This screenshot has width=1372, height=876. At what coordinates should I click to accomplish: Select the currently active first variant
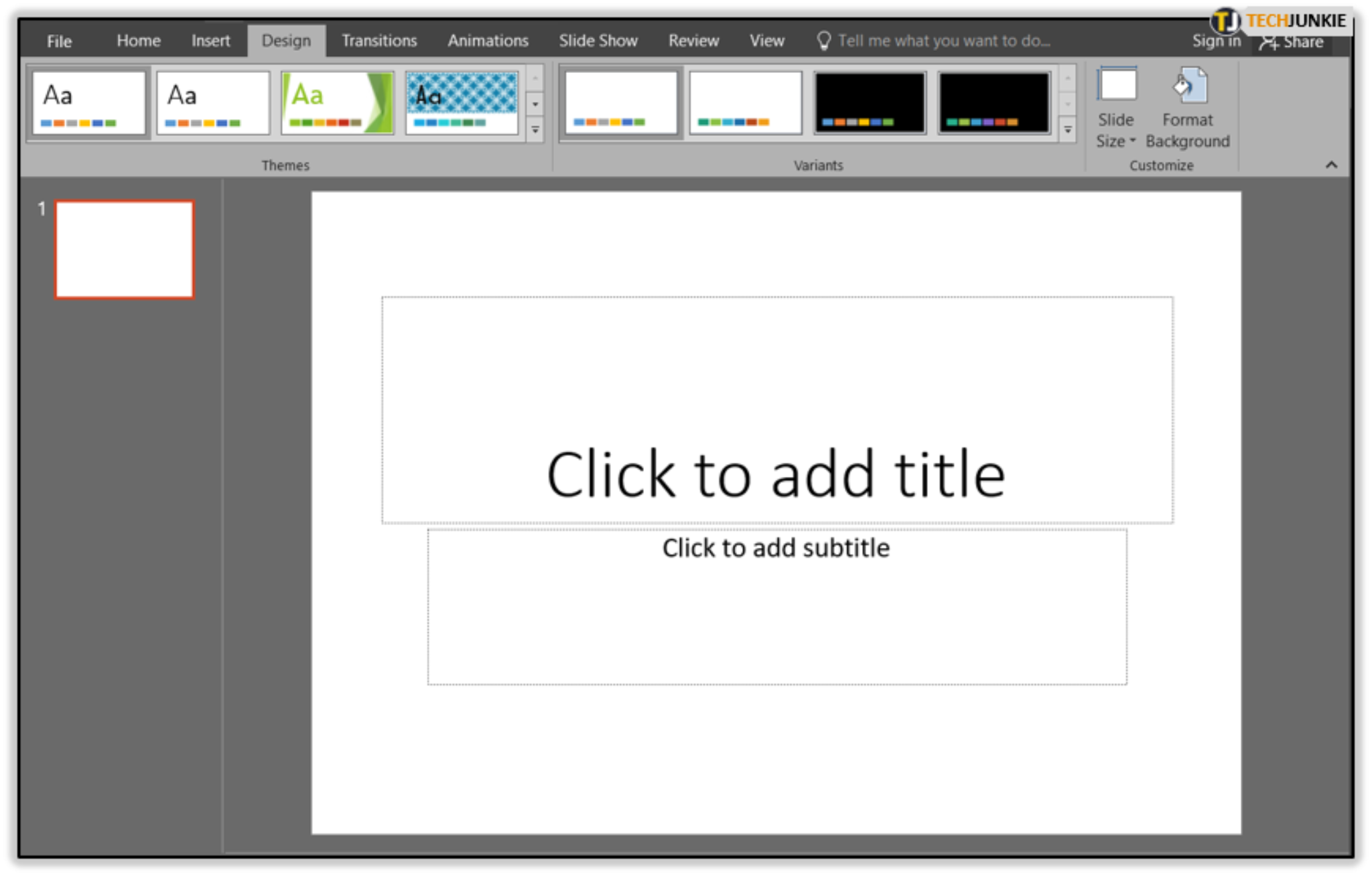[620, 102]
